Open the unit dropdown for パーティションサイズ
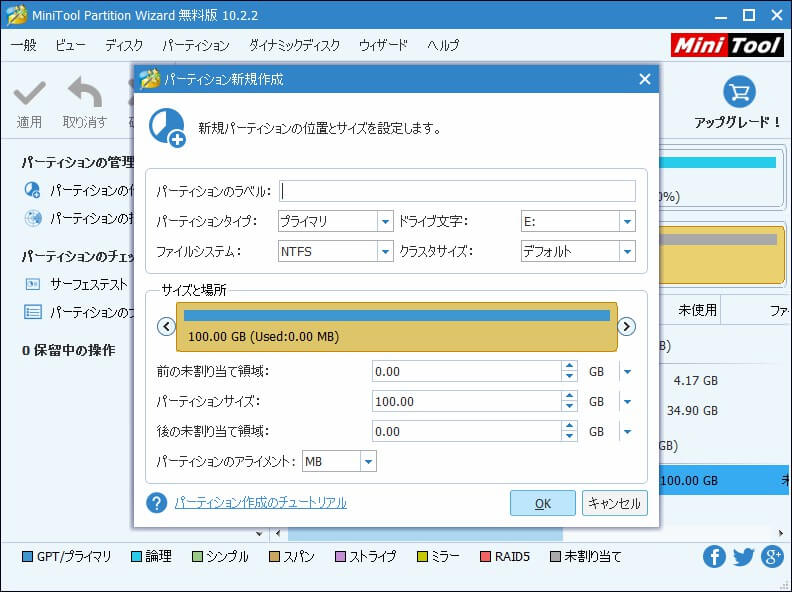The height and width of the screenshot is (592, 792). coord(627,402)
